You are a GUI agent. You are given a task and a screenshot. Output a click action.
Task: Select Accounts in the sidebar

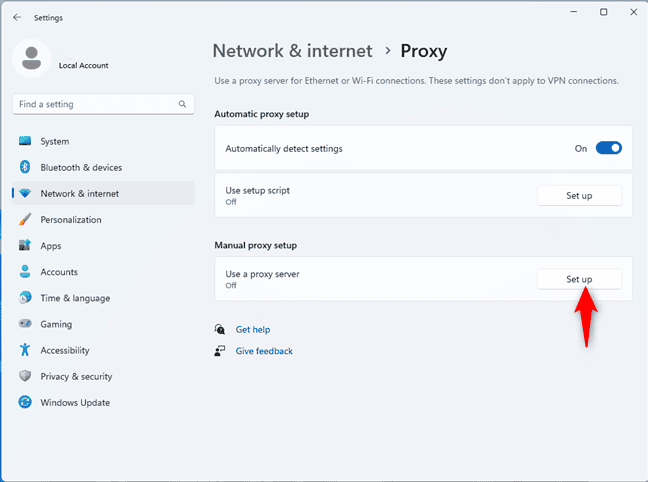[103, 272]
